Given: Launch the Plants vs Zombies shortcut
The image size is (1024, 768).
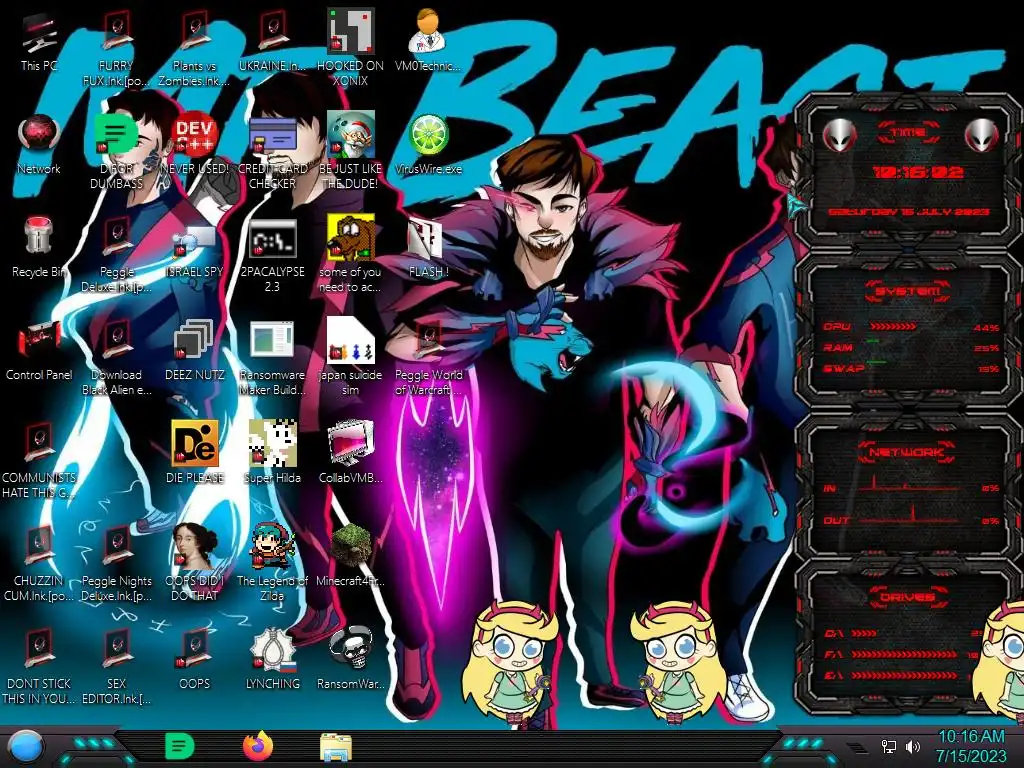Looking at the screenshot, I should click(194, 31).
